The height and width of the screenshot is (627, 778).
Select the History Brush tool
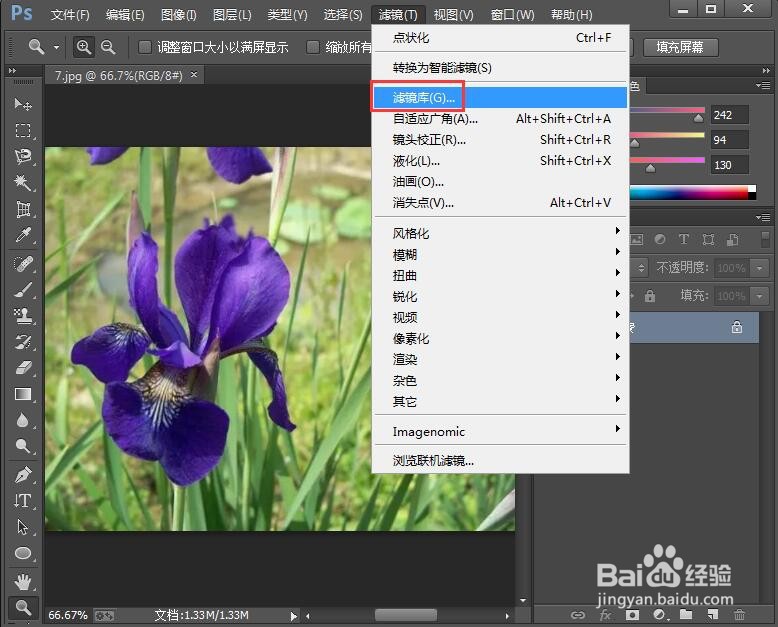click(23, 342)
